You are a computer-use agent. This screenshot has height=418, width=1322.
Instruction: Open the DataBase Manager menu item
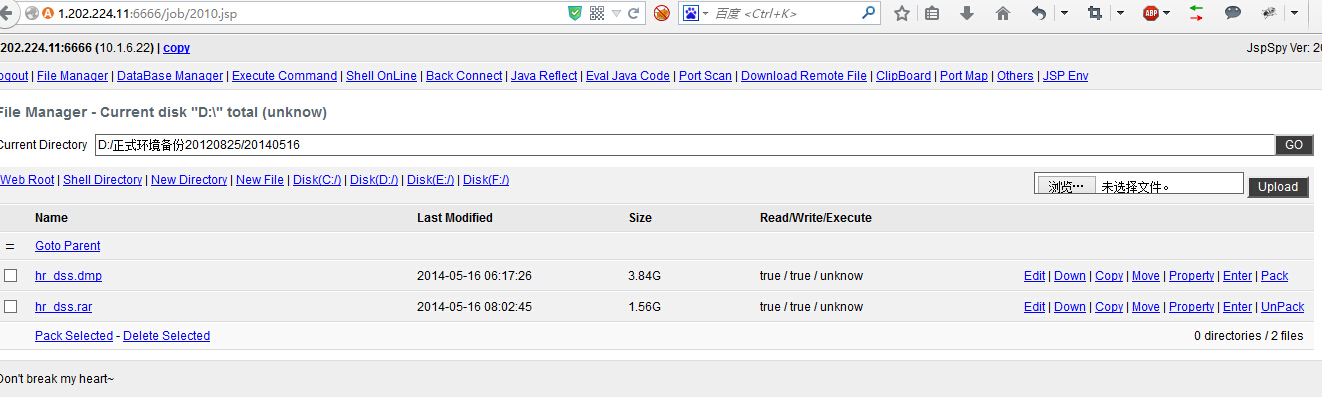[x=170, y=76]
